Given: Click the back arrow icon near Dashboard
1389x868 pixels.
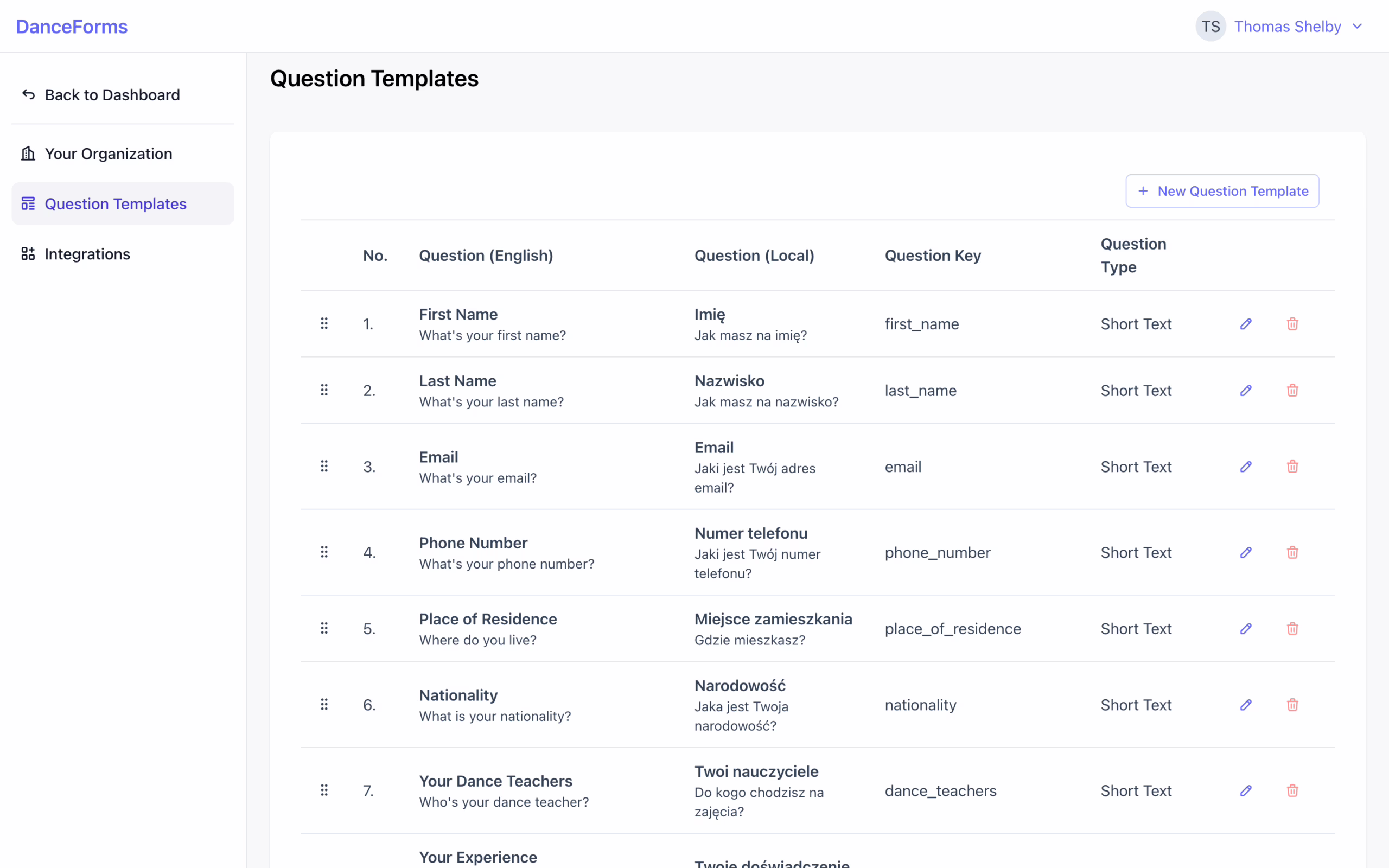Looking at the screenshot, I should [x=28, y=94].
